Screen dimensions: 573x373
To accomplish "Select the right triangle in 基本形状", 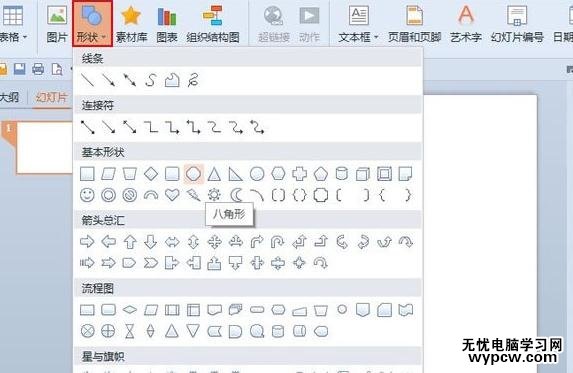I will point(236,174).
